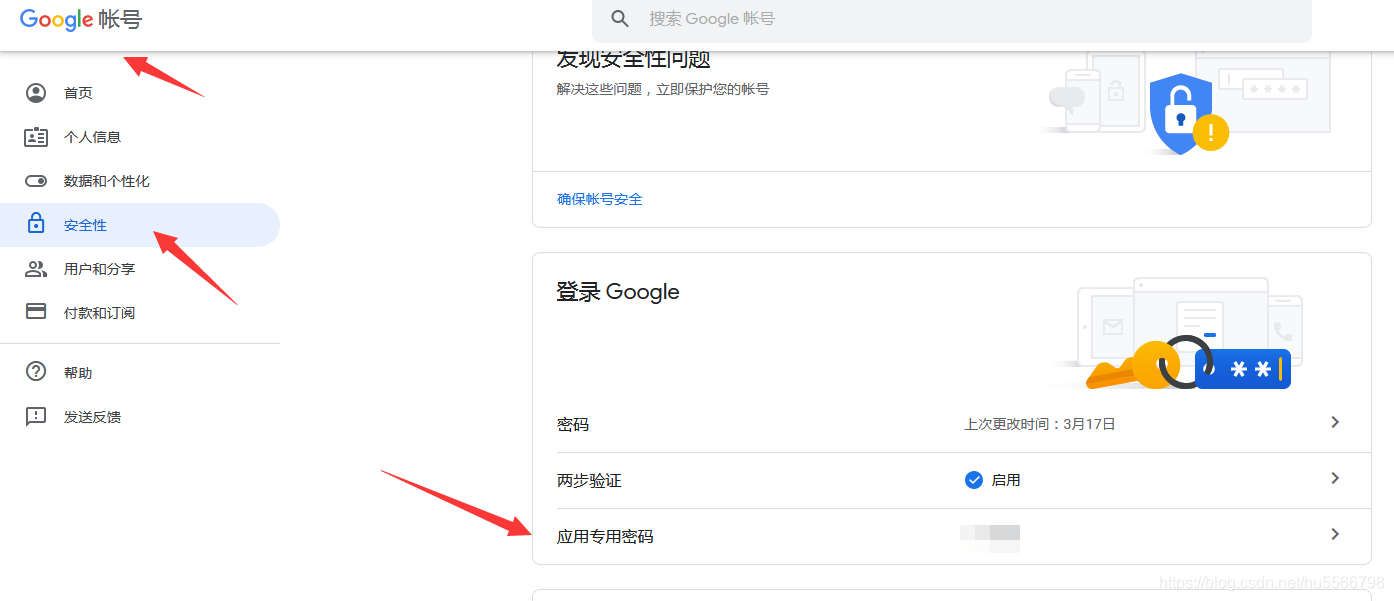Click the 登录 Google heading
This screenshot has height=601, width=1394.
[x=618, y=292]
